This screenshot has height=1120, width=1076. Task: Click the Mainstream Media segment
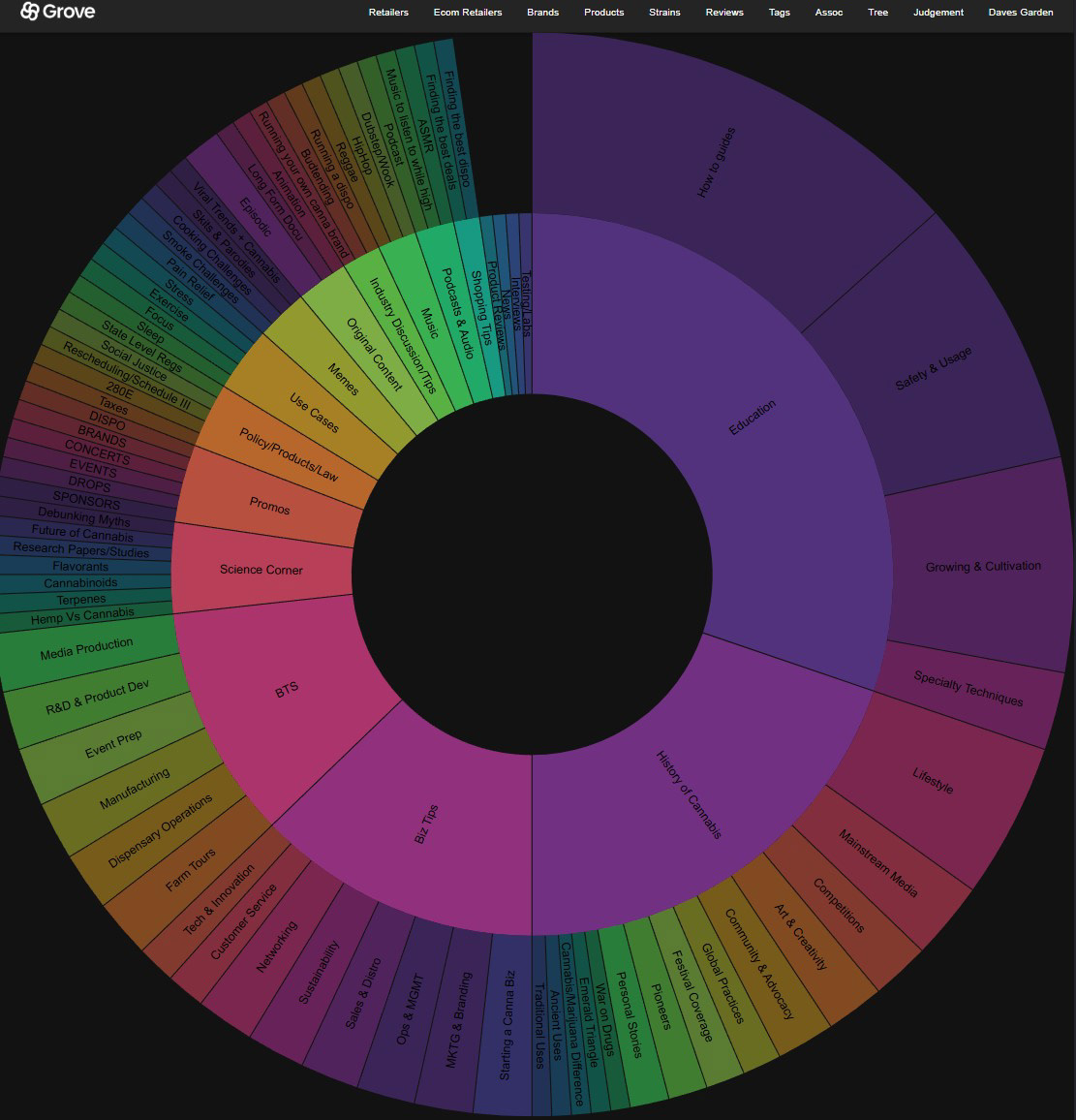click(x=877, y=863)
